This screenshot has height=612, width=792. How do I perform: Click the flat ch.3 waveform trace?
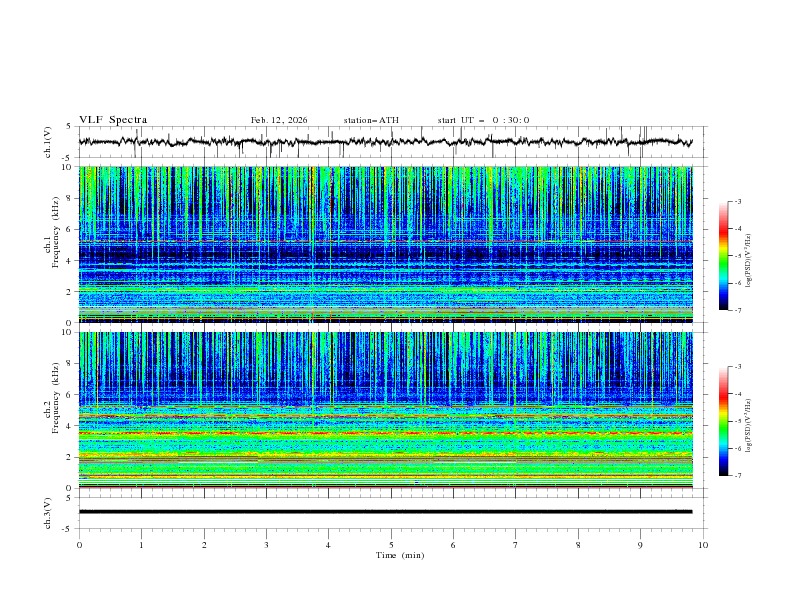click(390, 511)
